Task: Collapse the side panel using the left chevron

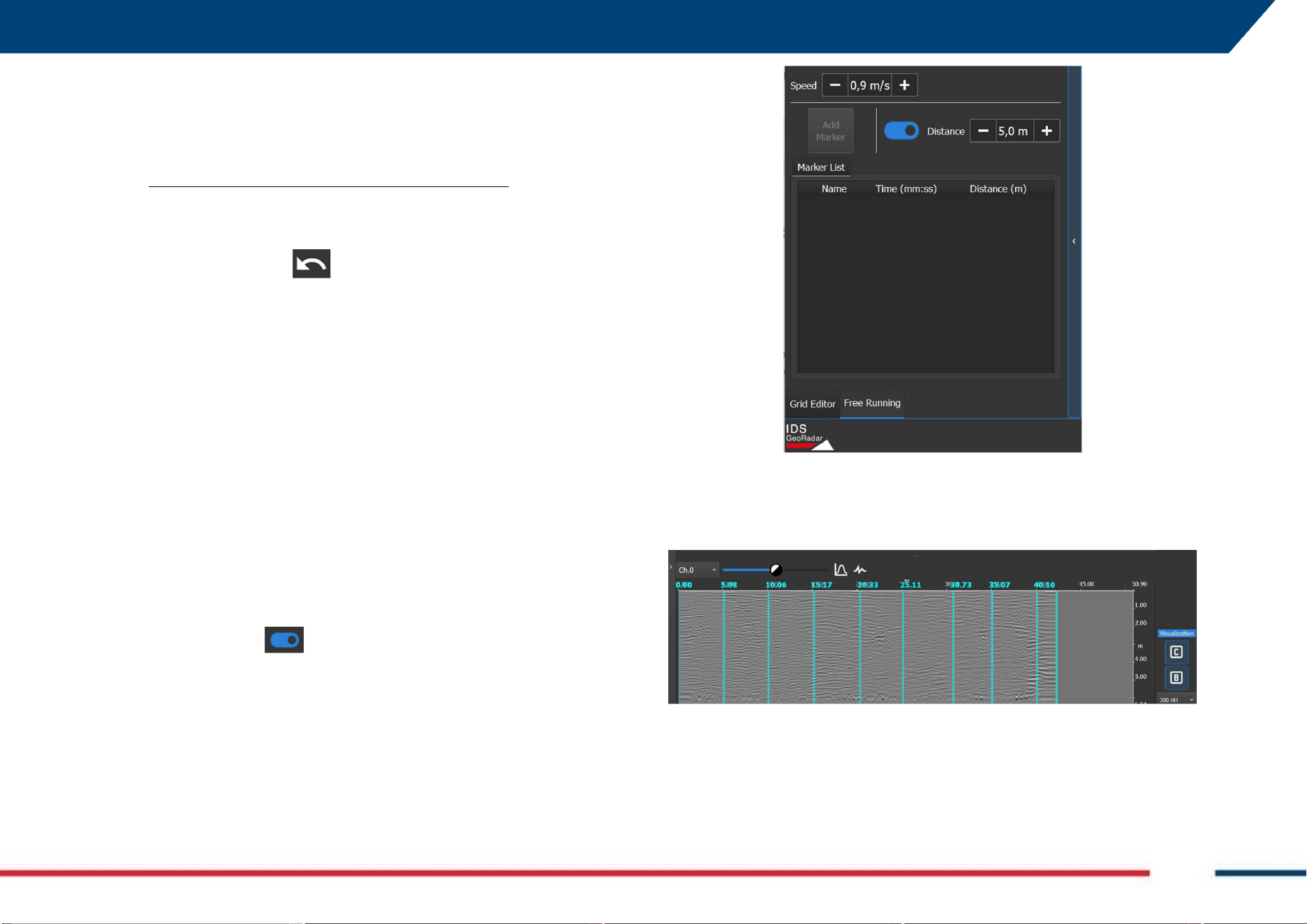Action: [1074, 241]
